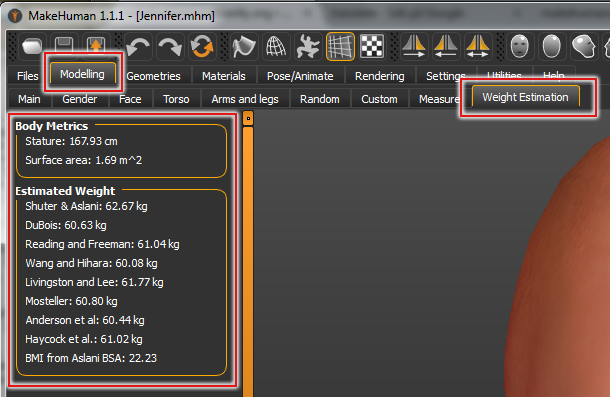Click the Save floppy disk icon
Screen dimensions: 610x397
click(x=64, y=45)
